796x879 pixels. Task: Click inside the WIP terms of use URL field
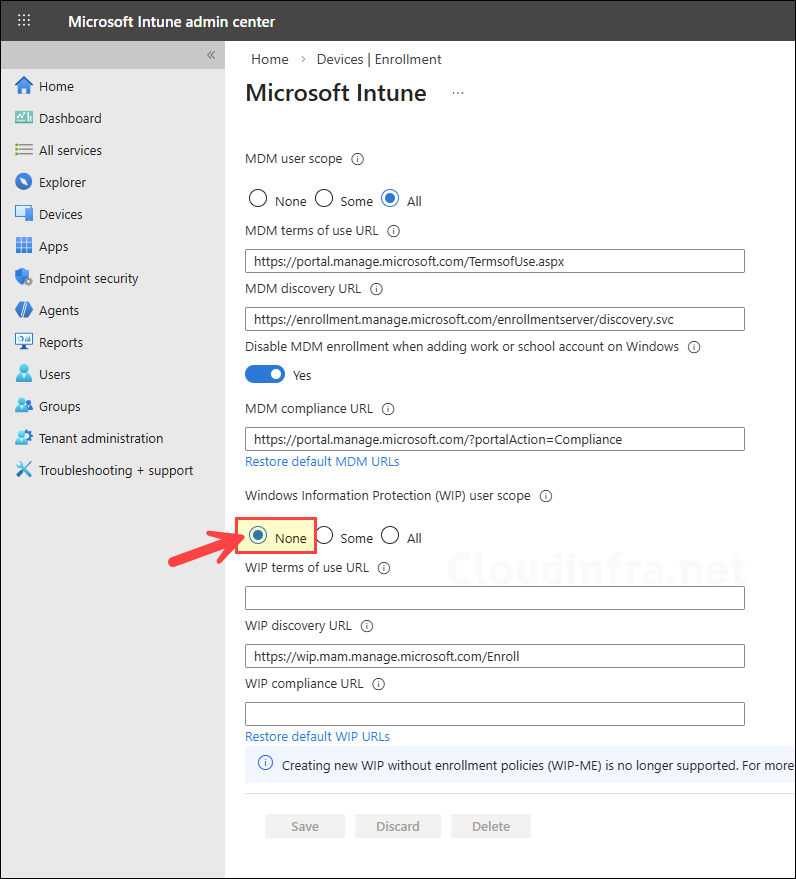tap(494, 597)
